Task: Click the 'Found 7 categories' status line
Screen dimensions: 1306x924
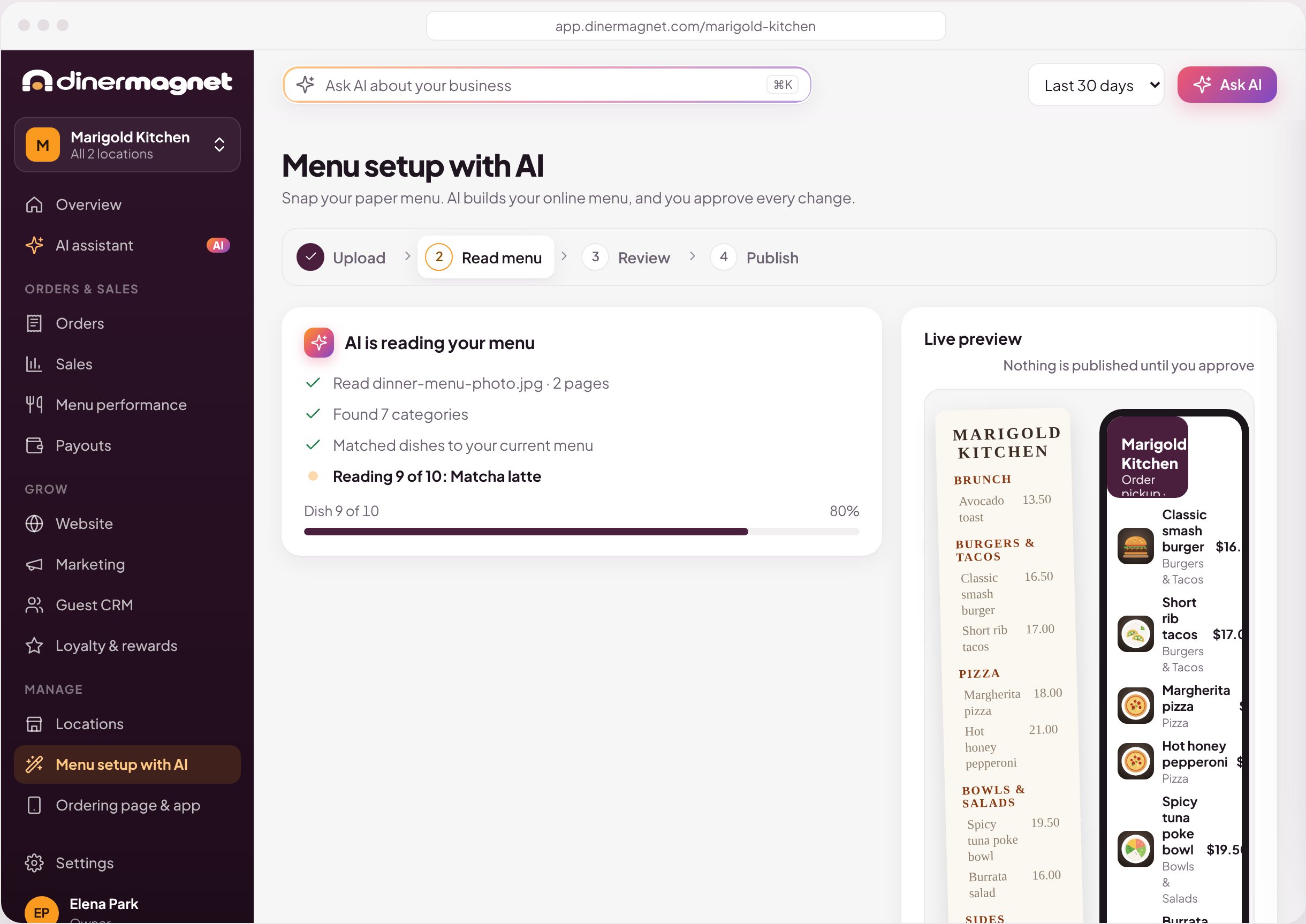Action: pos(400,414)
